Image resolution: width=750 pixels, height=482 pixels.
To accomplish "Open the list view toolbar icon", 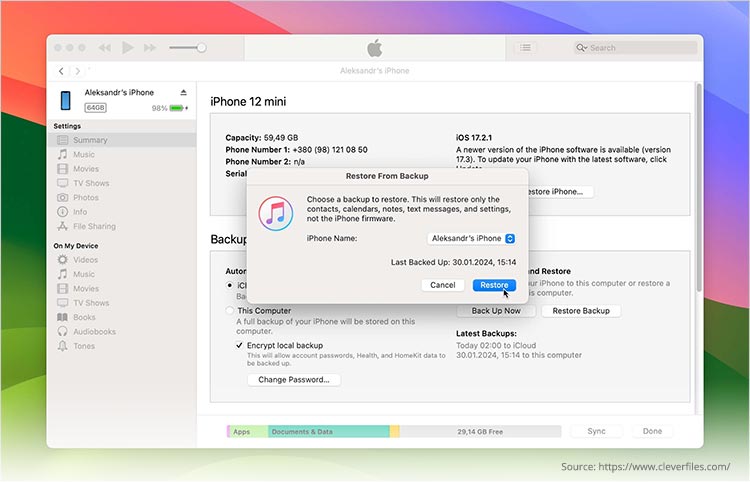I will click(x=525, y=47).
